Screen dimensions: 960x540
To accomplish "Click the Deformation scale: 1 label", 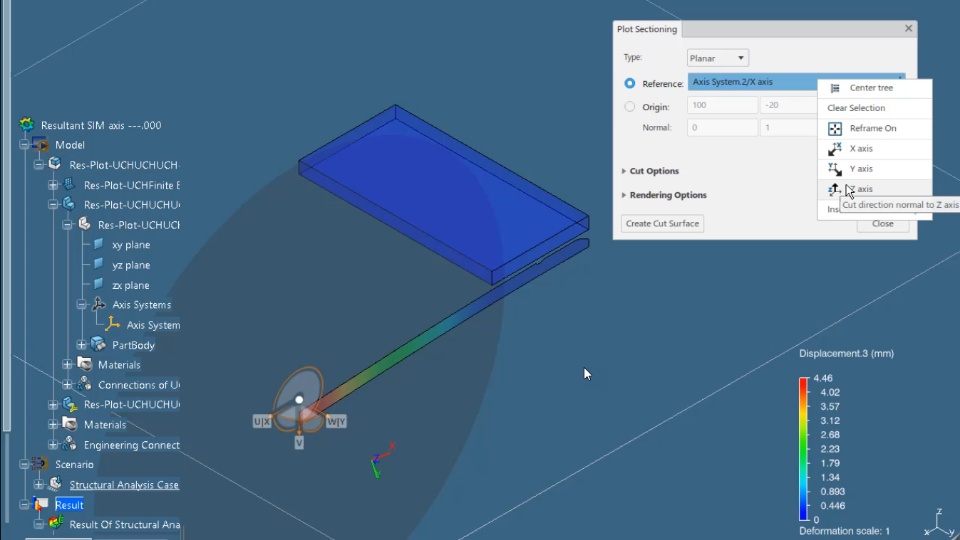I will pyautogui.click(x=844, y=531).
